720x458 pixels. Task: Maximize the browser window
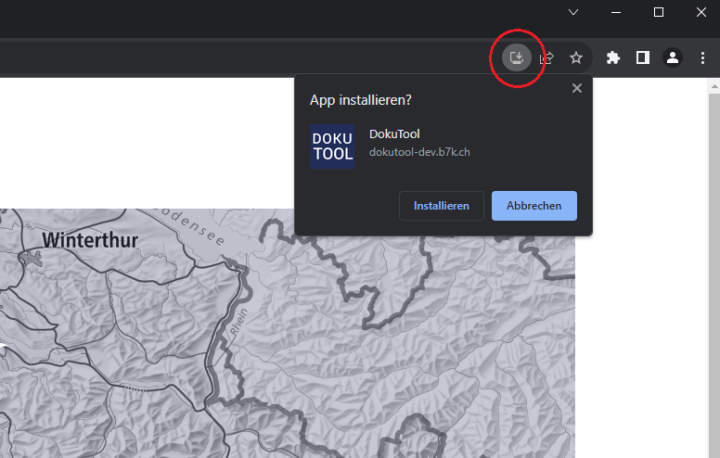(658, 12)
